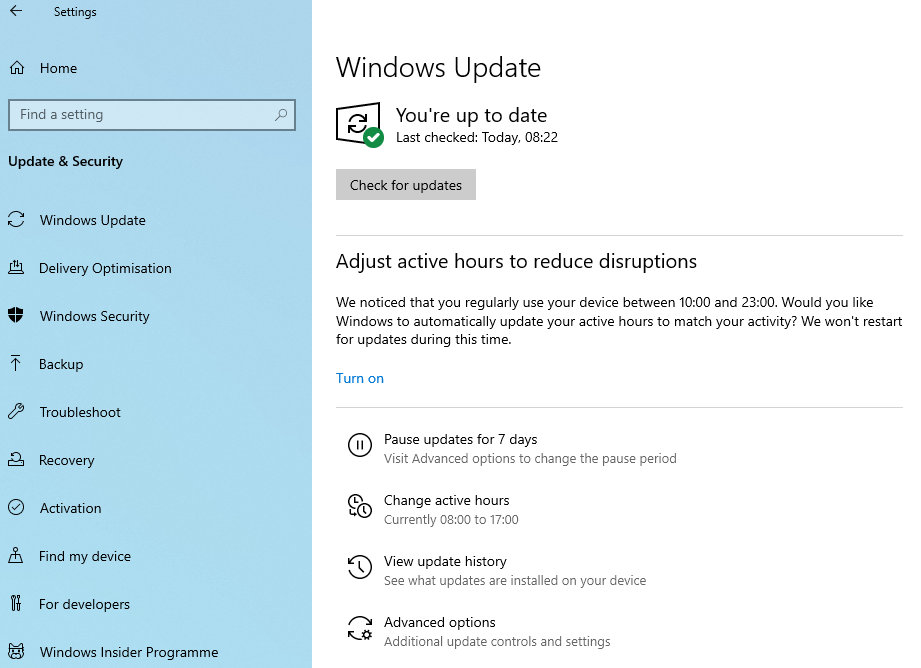Click the Delivery Optimisation icon
The image size is (921, 668).
pos(16,268)
